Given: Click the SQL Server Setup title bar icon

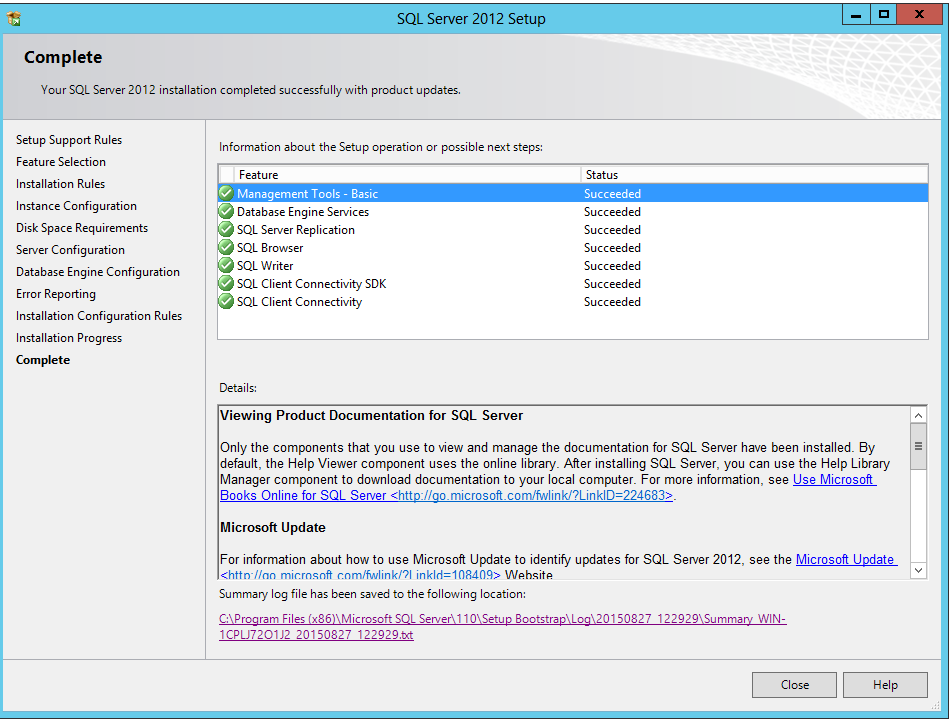Looking at the screenshot, I should (x=14, y=18).
